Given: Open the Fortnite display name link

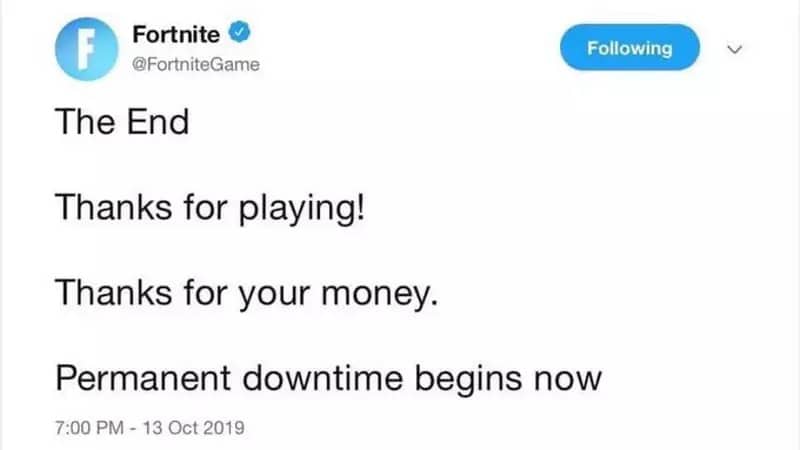Looking at the screenshot, I should [176, 36].
